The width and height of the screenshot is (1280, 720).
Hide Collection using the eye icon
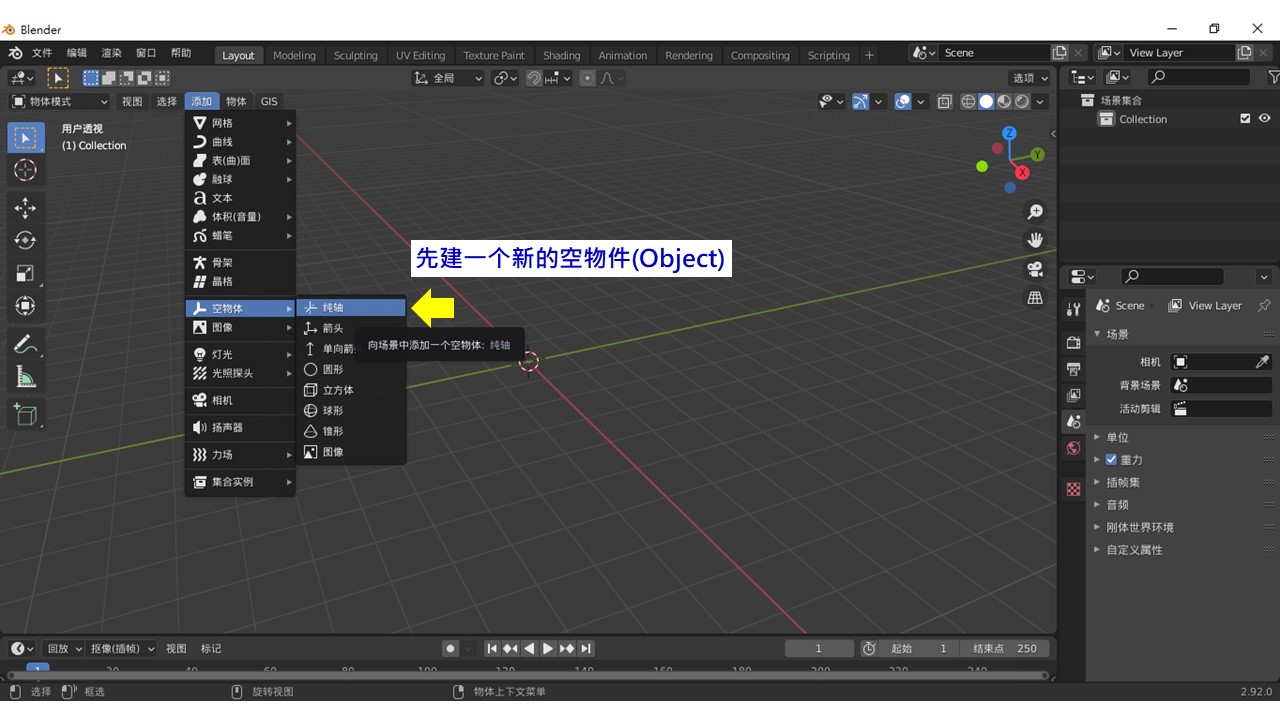click(x=1264, y=118)
